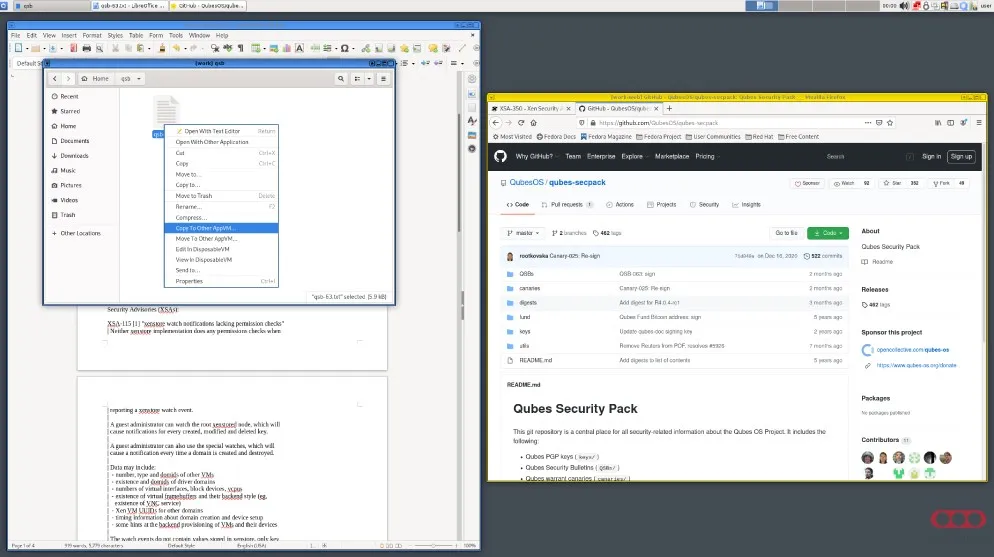Open the file manager hamburger menu
994x557 pixels.
[385, 78]
